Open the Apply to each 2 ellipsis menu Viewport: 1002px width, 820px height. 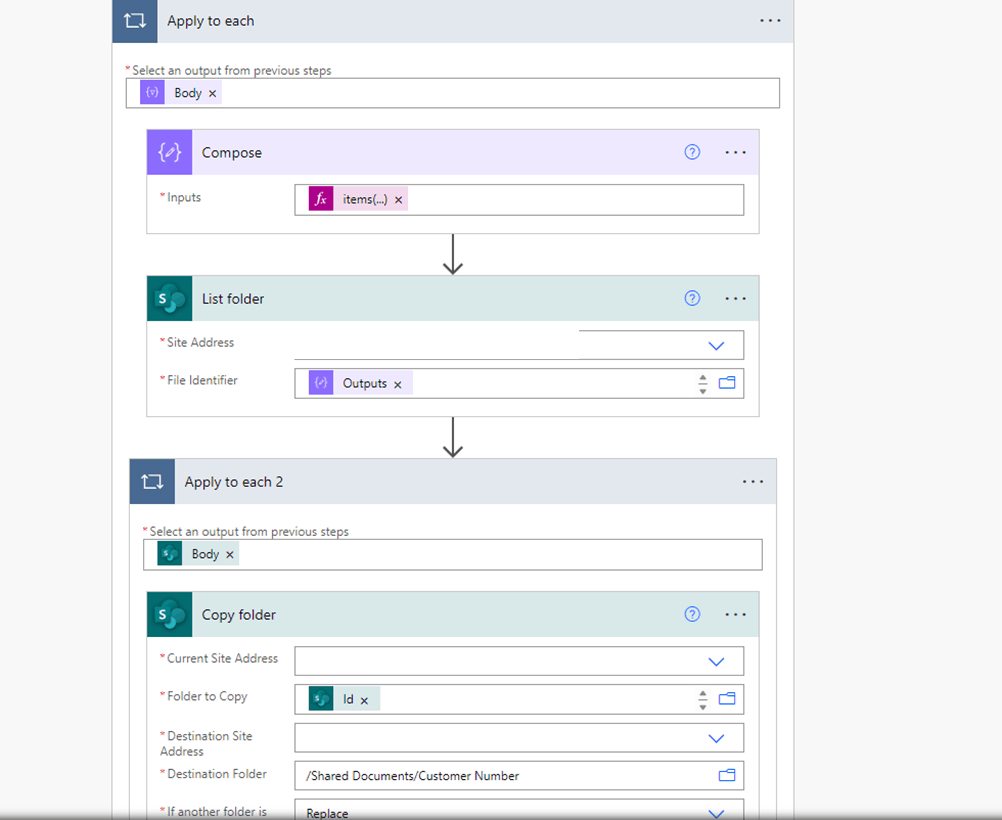click(x=753, y=481)
